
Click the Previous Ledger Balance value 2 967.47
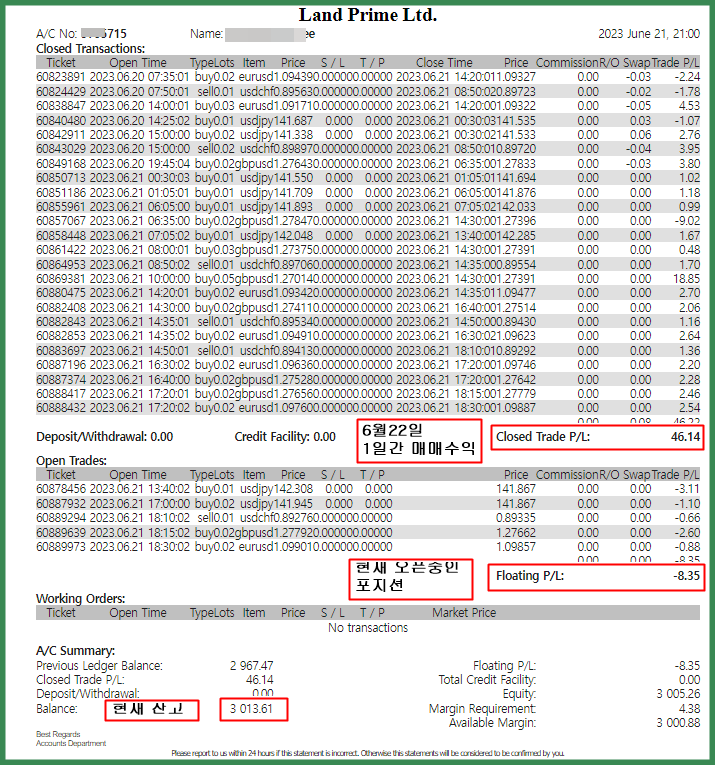pos(252,665)
